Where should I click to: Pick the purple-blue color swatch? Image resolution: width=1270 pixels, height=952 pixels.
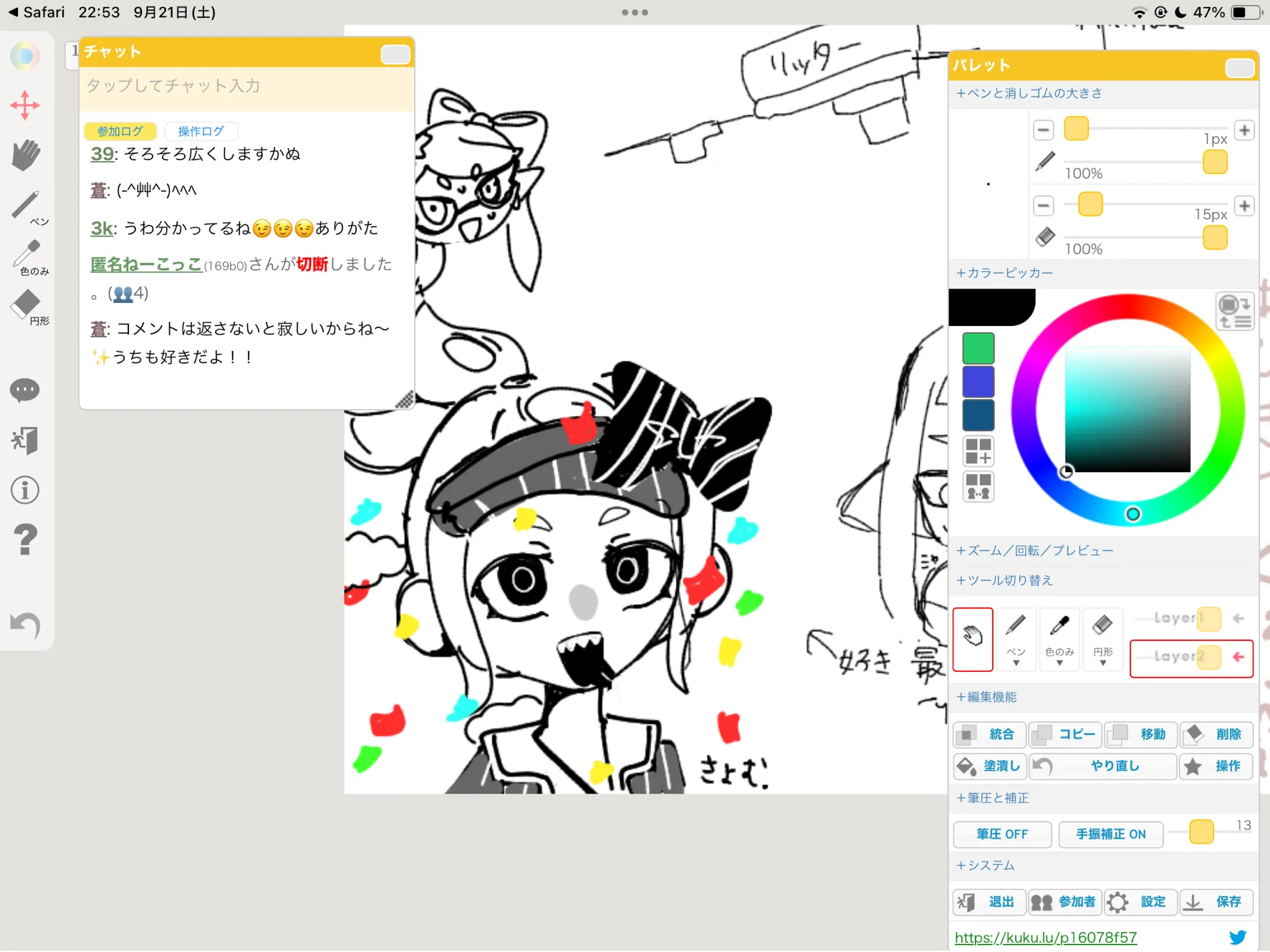(978, 382)
